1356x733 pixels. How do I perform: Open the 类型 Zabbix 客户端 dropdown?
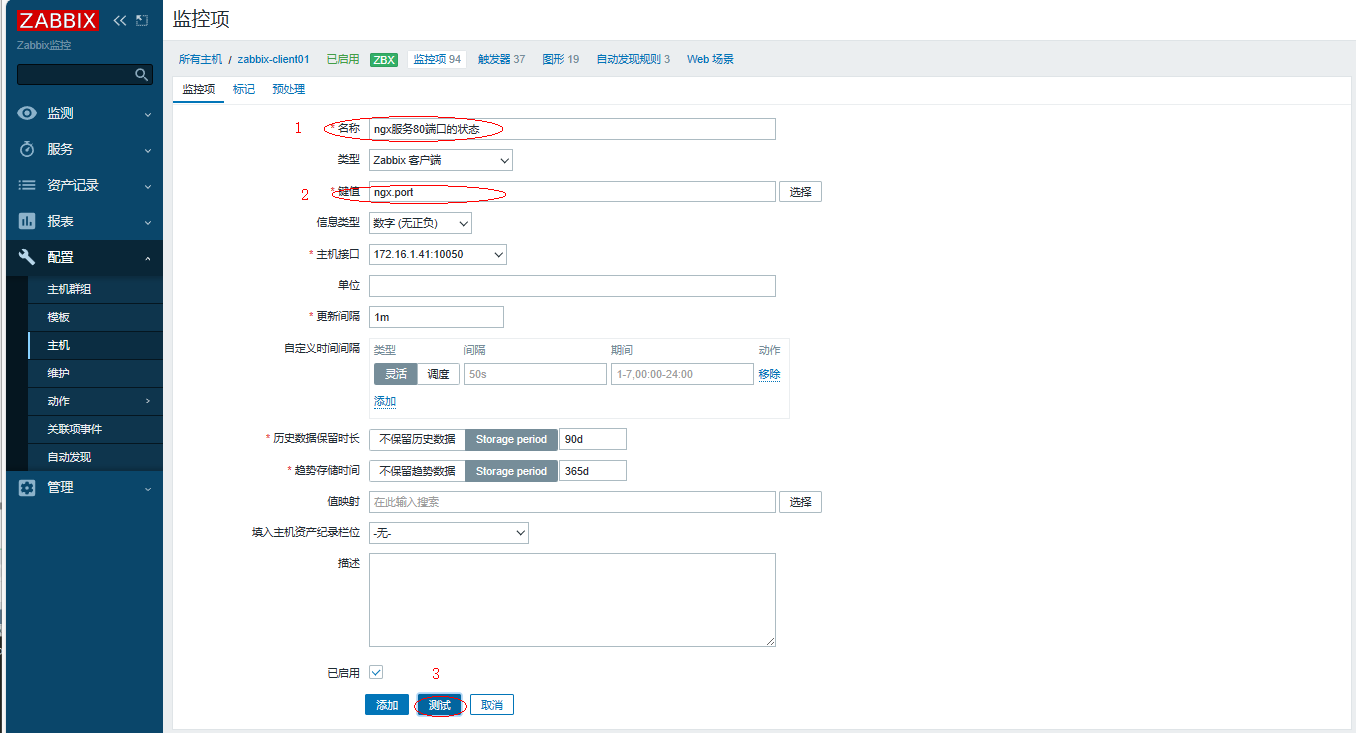pos(440,160)
